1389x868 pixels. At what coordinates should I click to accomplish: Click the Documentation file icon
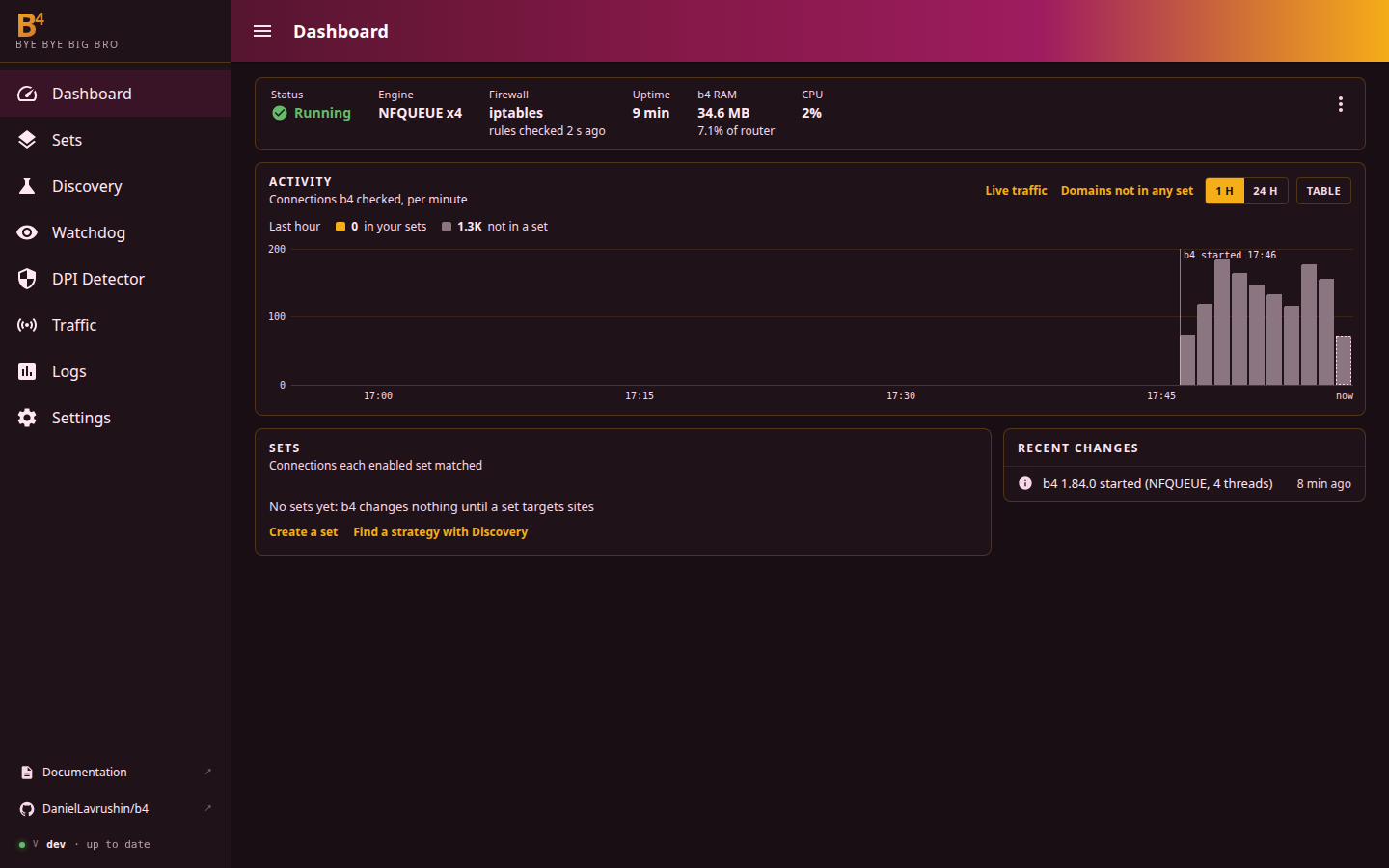(27, 773)
